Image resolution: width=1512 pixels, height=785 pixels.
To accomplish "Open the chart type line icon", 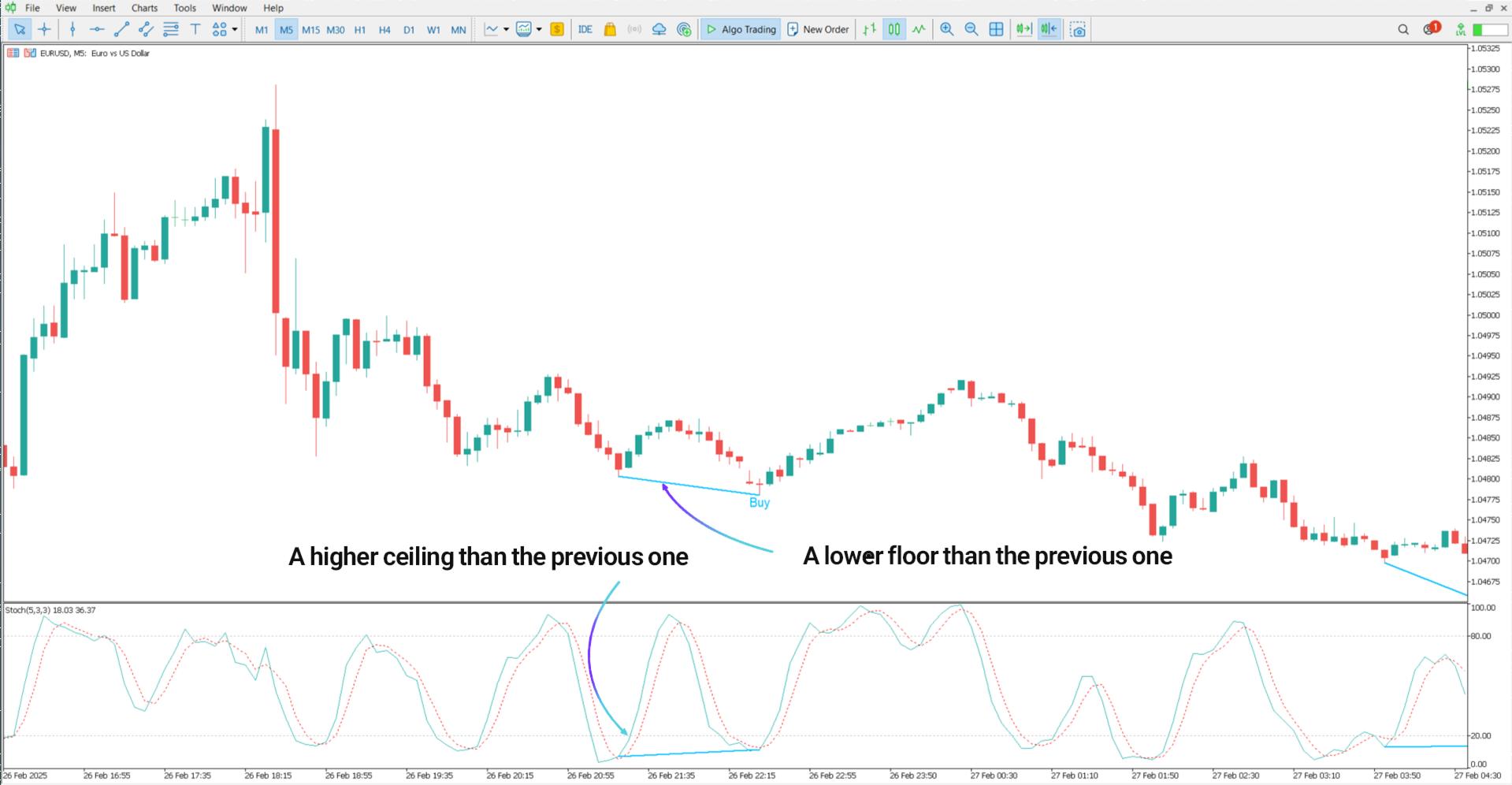I will click(x=492, y=29).
